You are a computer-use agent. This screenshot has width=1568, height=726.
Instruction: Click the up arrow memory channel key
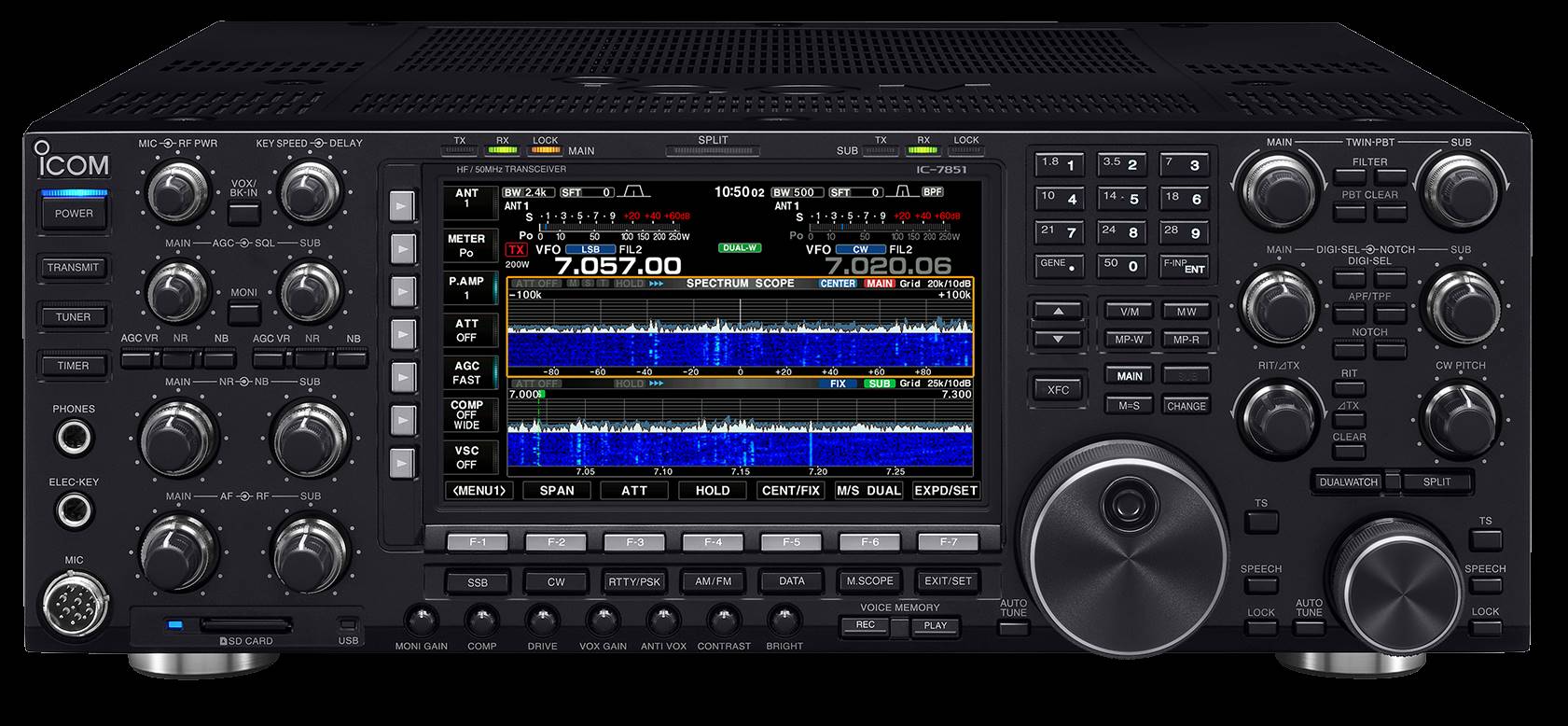1058,311
